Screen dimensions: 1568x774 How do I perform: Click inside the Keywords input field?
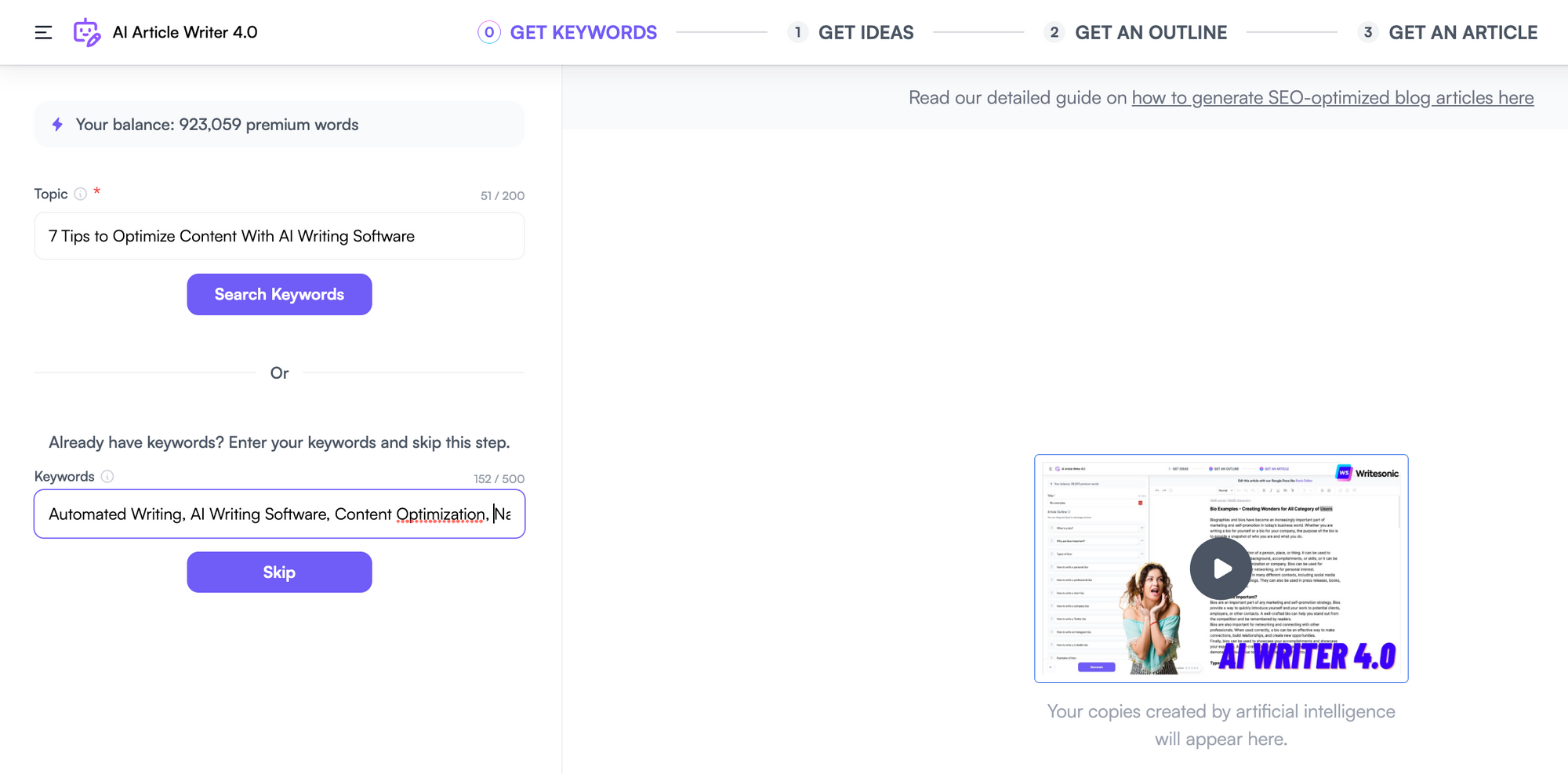click(278, 514)
